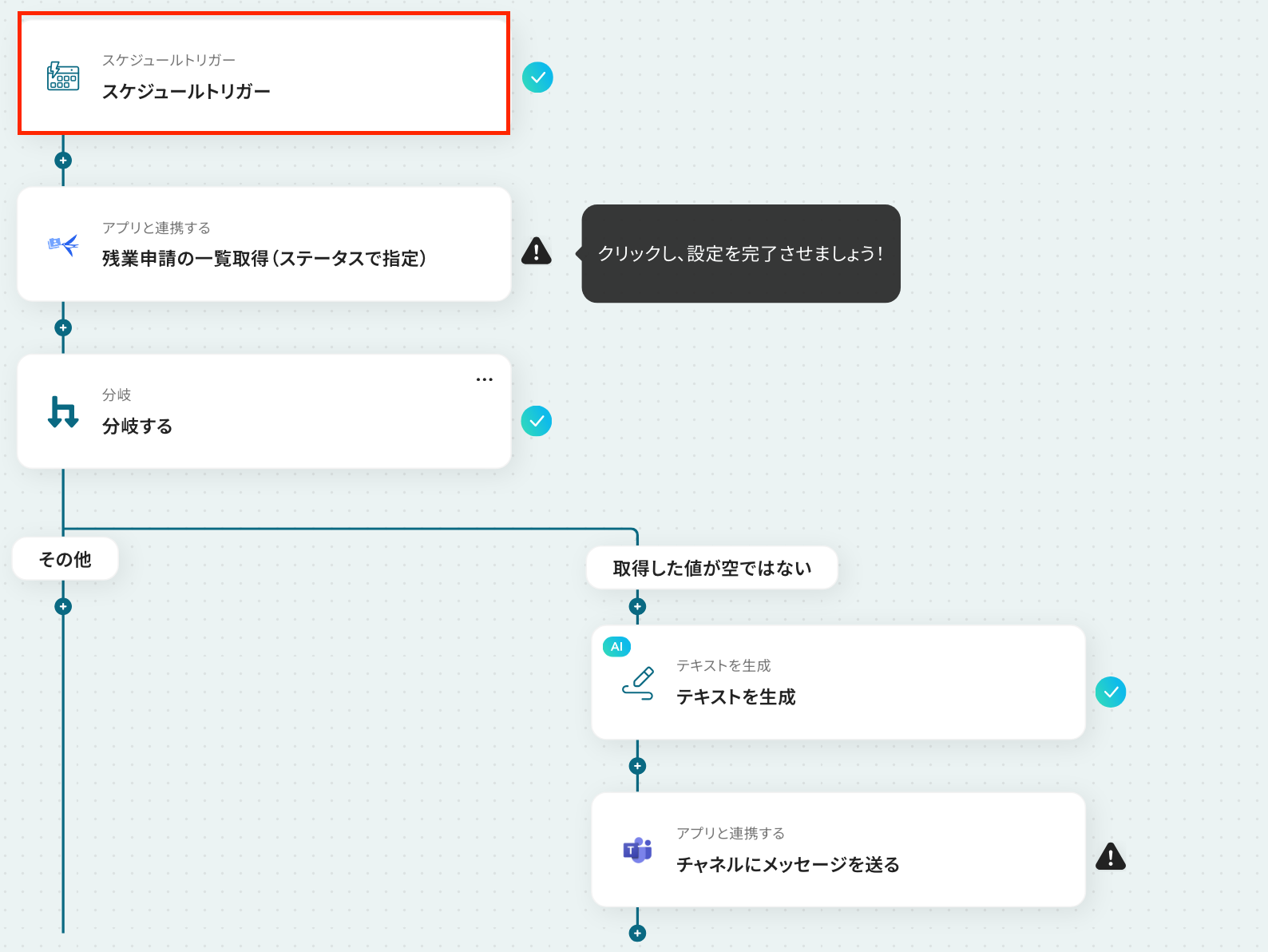Click warning icon beside 残業申請の一覧取得

(537, 251)
